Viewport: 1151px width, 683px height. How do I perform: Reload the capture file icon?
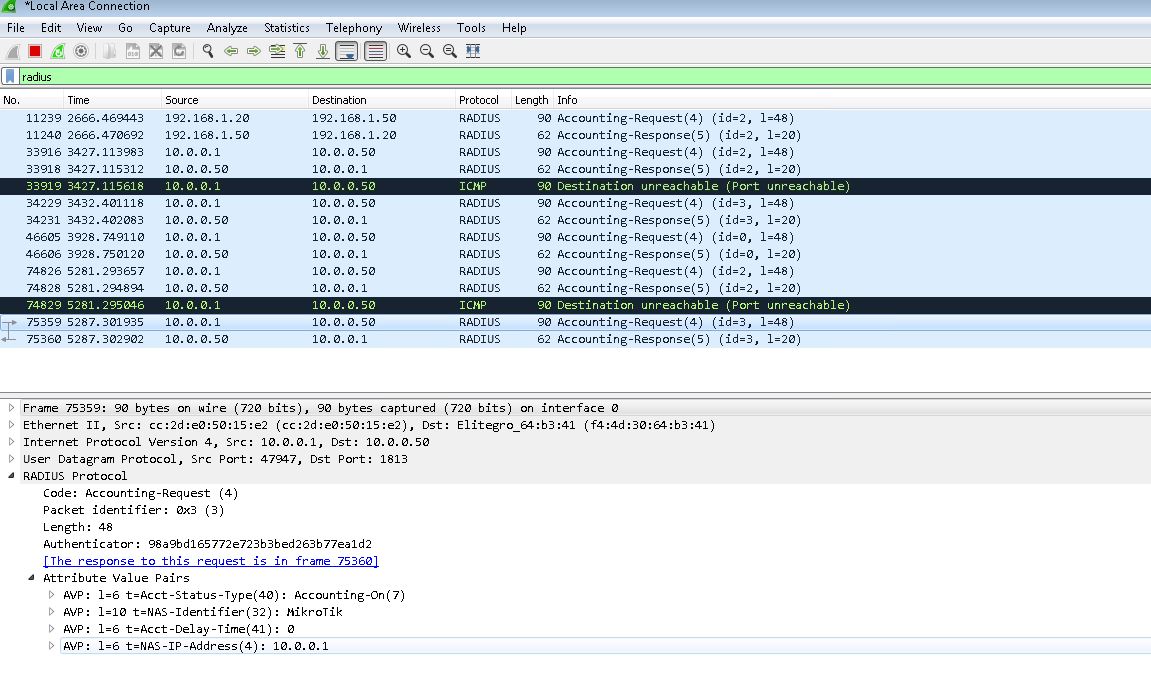coord(178,51)
